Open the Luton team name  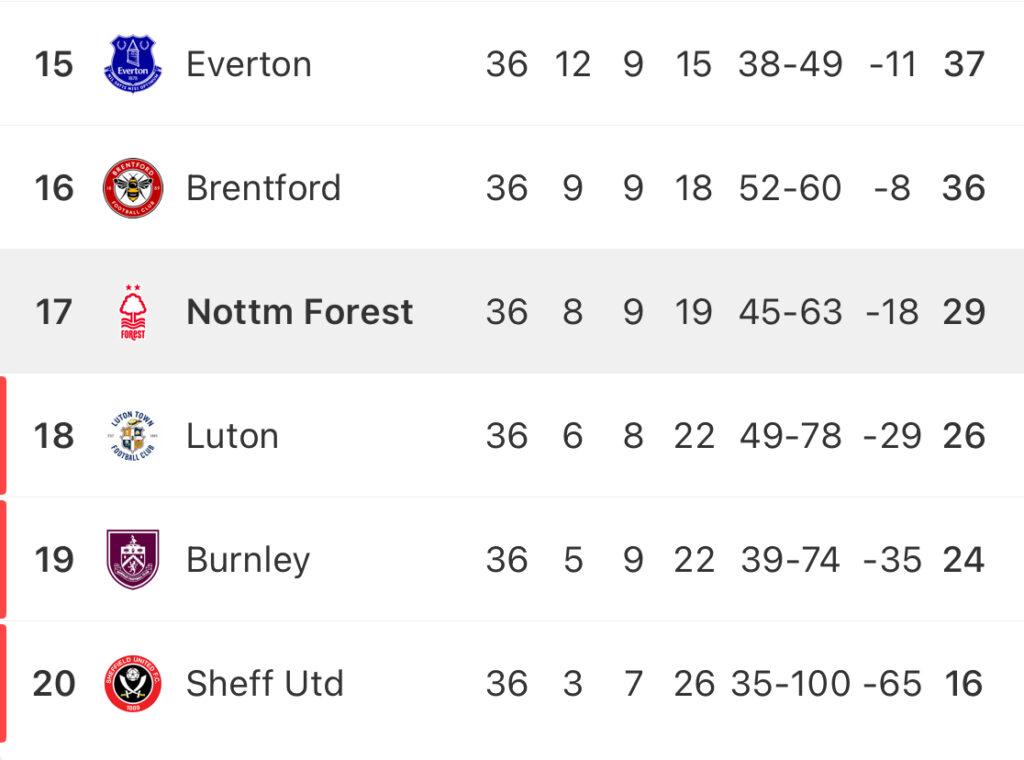tap(232, 435)
